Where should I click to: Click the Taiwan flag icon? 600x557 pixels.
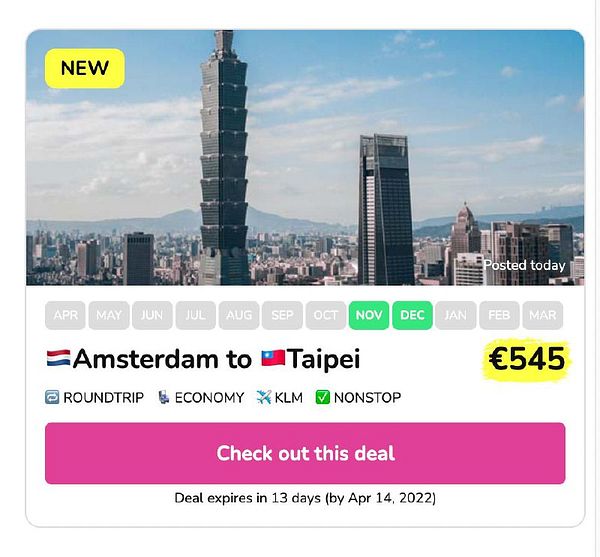pos(272,359)
